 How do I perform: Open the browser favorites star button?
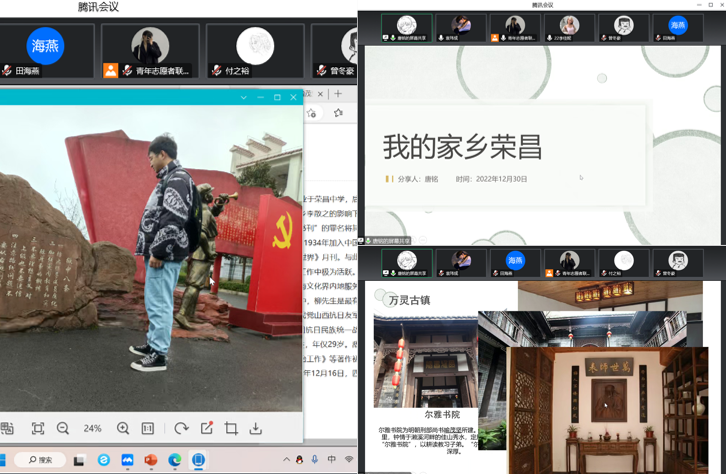tap(338, 114)
